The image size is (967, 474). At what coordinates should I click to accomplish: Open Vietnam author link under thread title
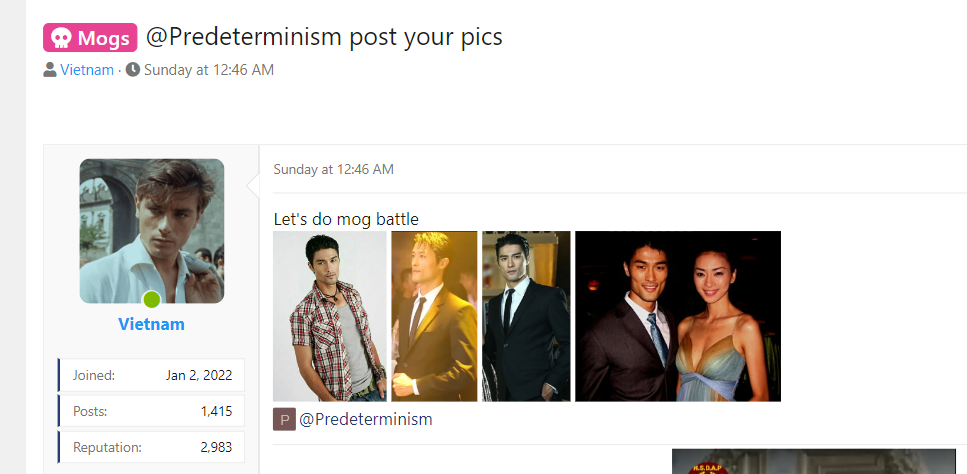click(87, 70)
